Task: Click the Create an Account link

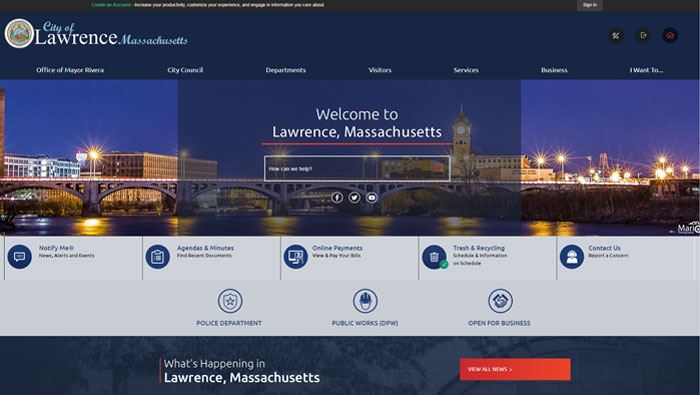Action: [111, 5]
